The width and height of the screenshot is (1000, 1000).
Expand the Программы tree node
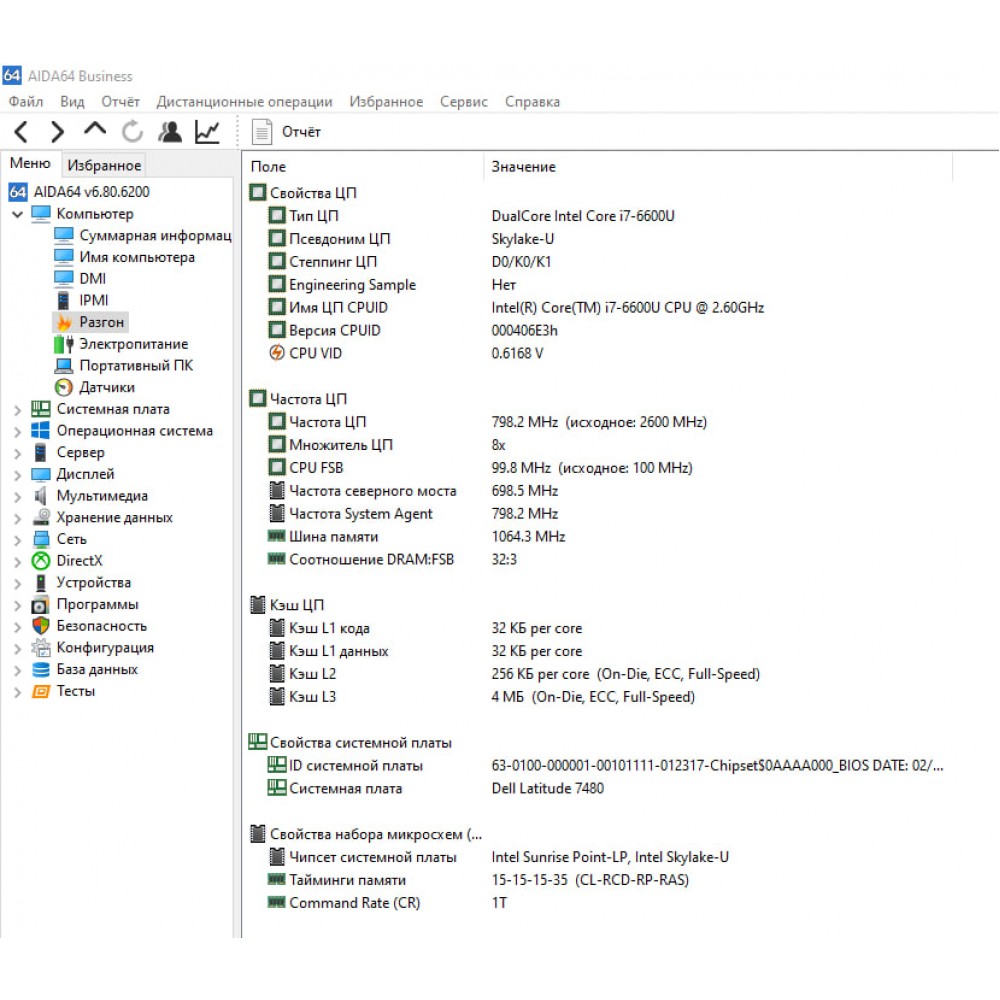(x=18, y=605)
